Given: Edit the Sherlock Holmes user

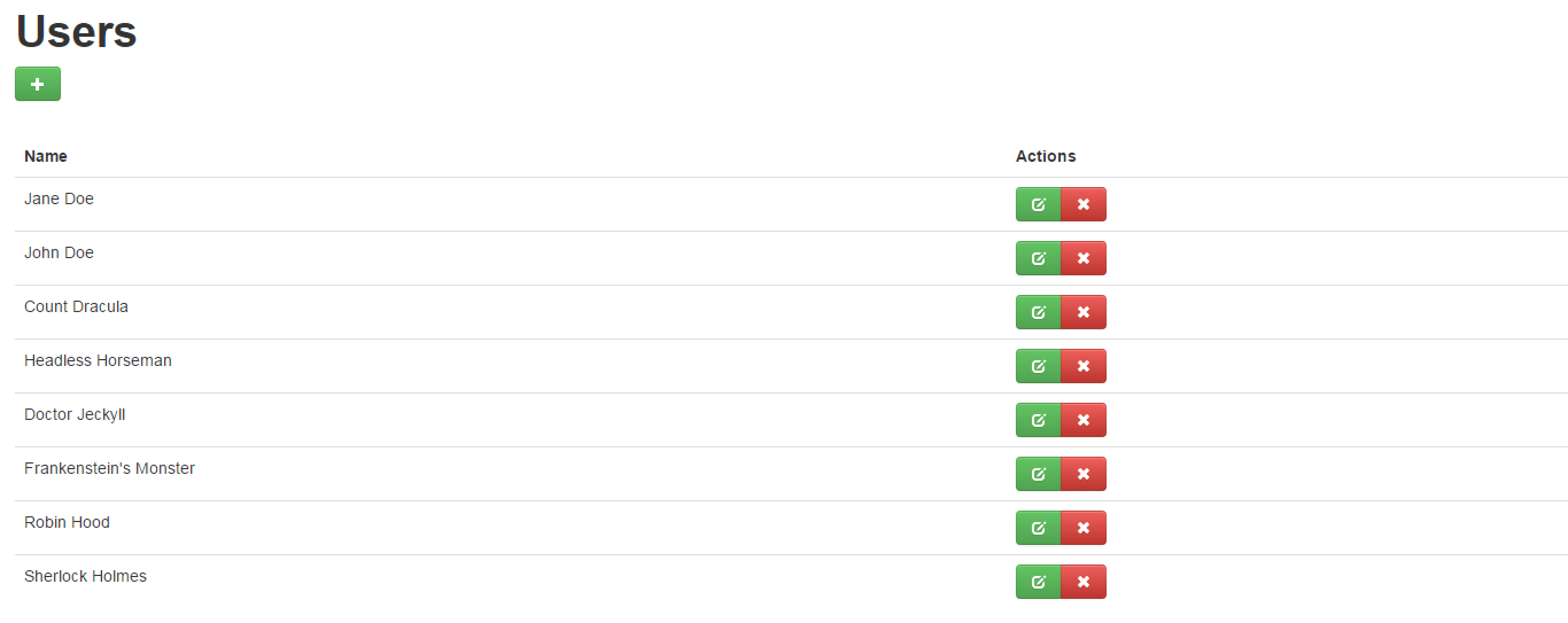Looking at the screenshot, I should (x=1038, y=582).
